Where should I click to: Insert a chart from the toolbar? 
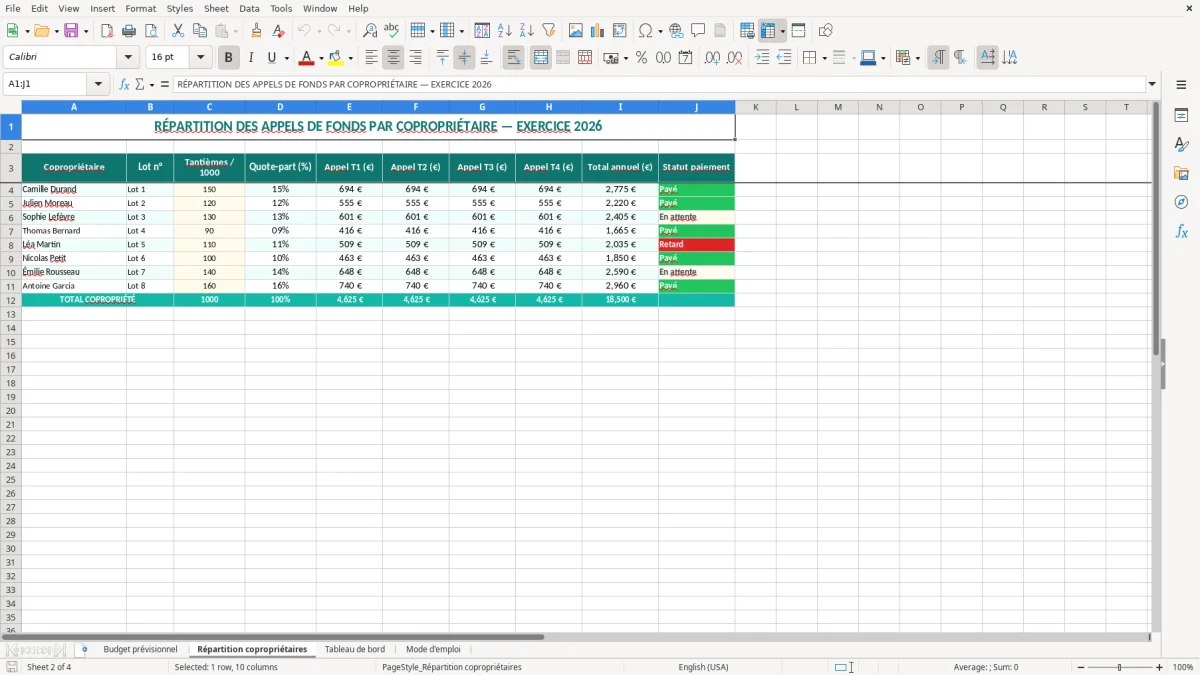[598, 31]
